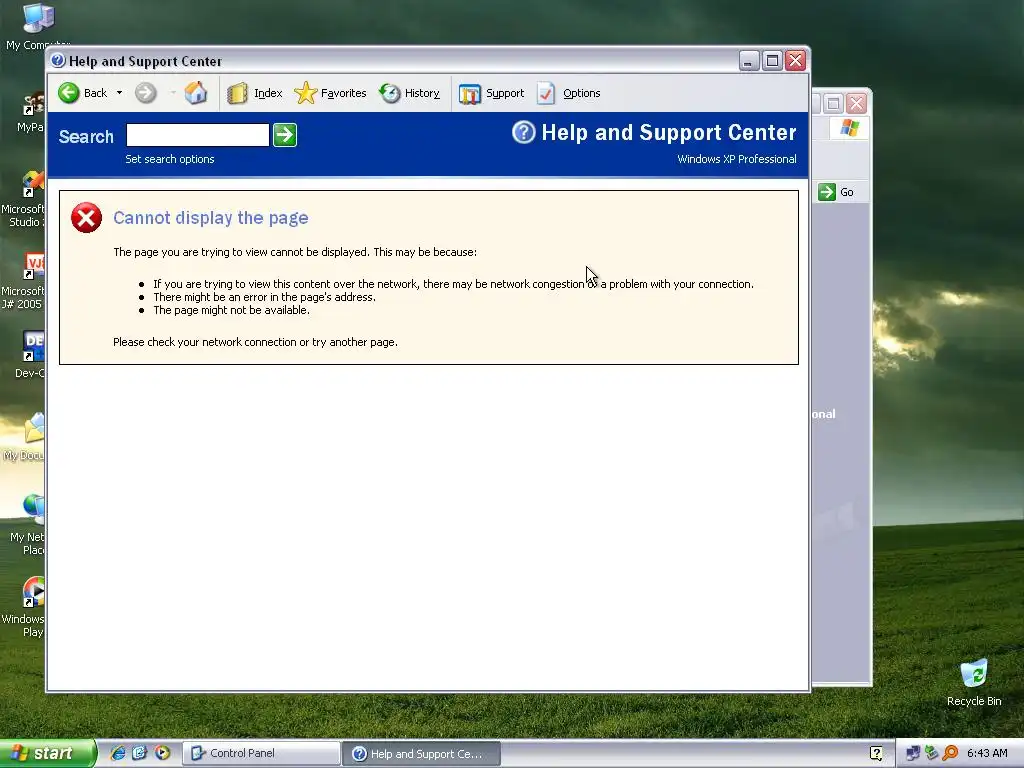Open the Start menu

tap(47, 753)
